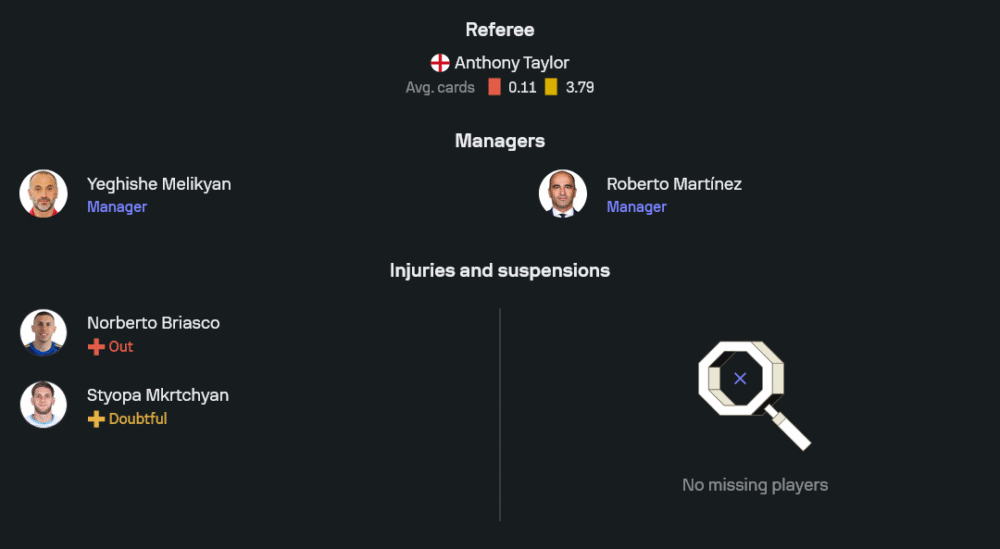Click the red card icon
Image resolution: width=1000 pixels, height=549 pixels.
pos(494,87)
